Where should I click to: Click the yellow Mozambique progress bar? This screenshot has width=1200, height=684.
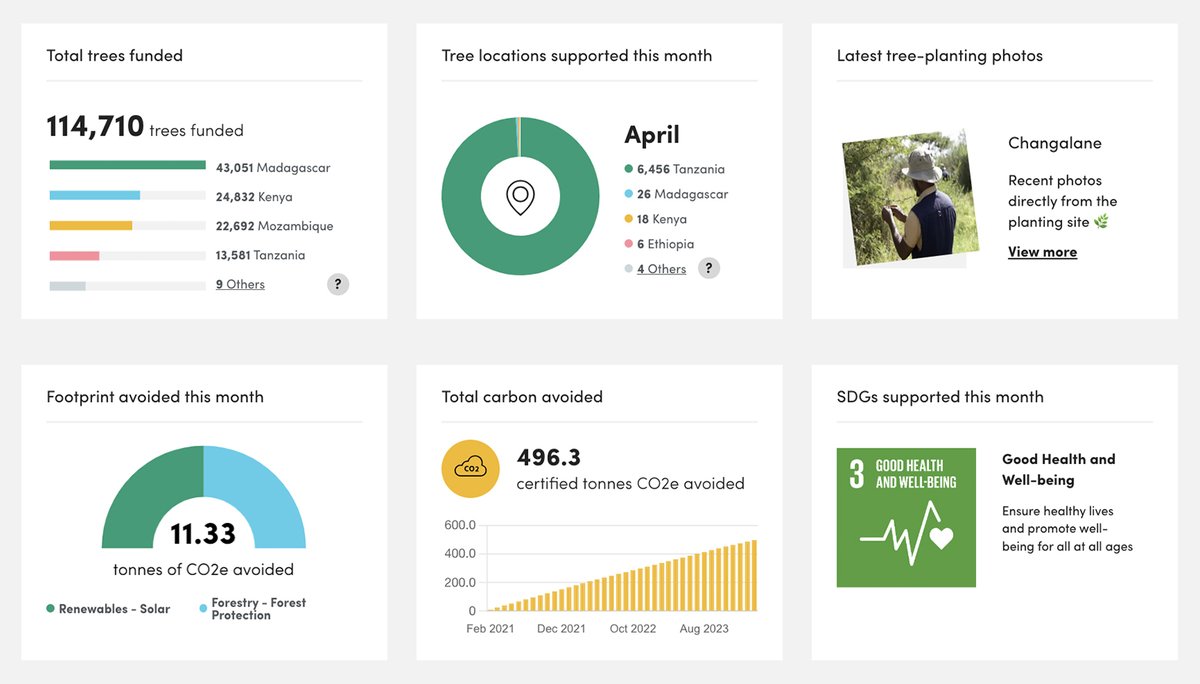(91, 226)
